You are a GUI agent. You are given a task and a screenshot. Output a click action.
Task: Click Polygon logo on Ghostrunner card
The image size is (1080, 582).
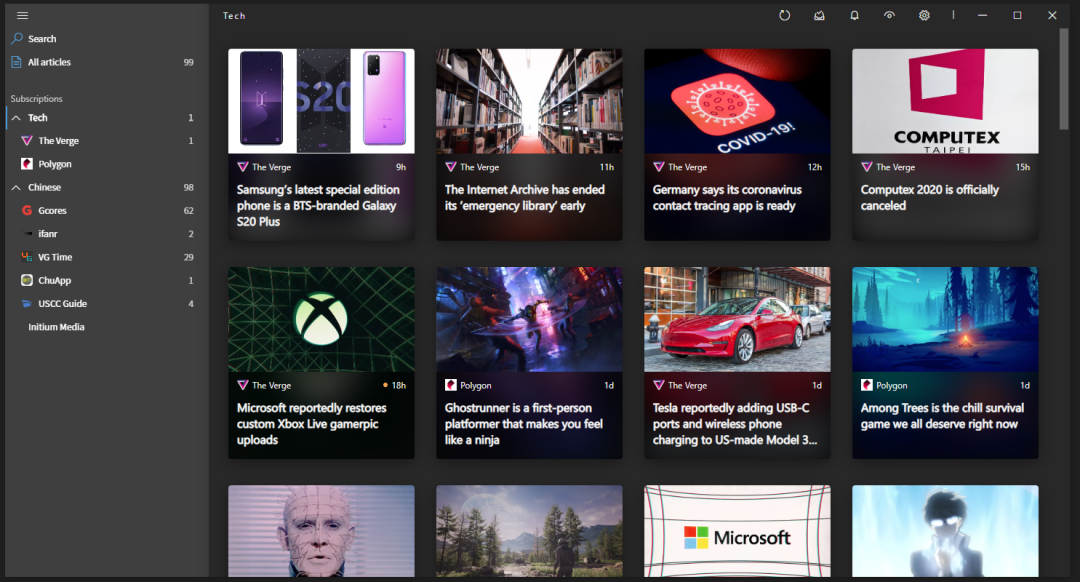(450, 385)
